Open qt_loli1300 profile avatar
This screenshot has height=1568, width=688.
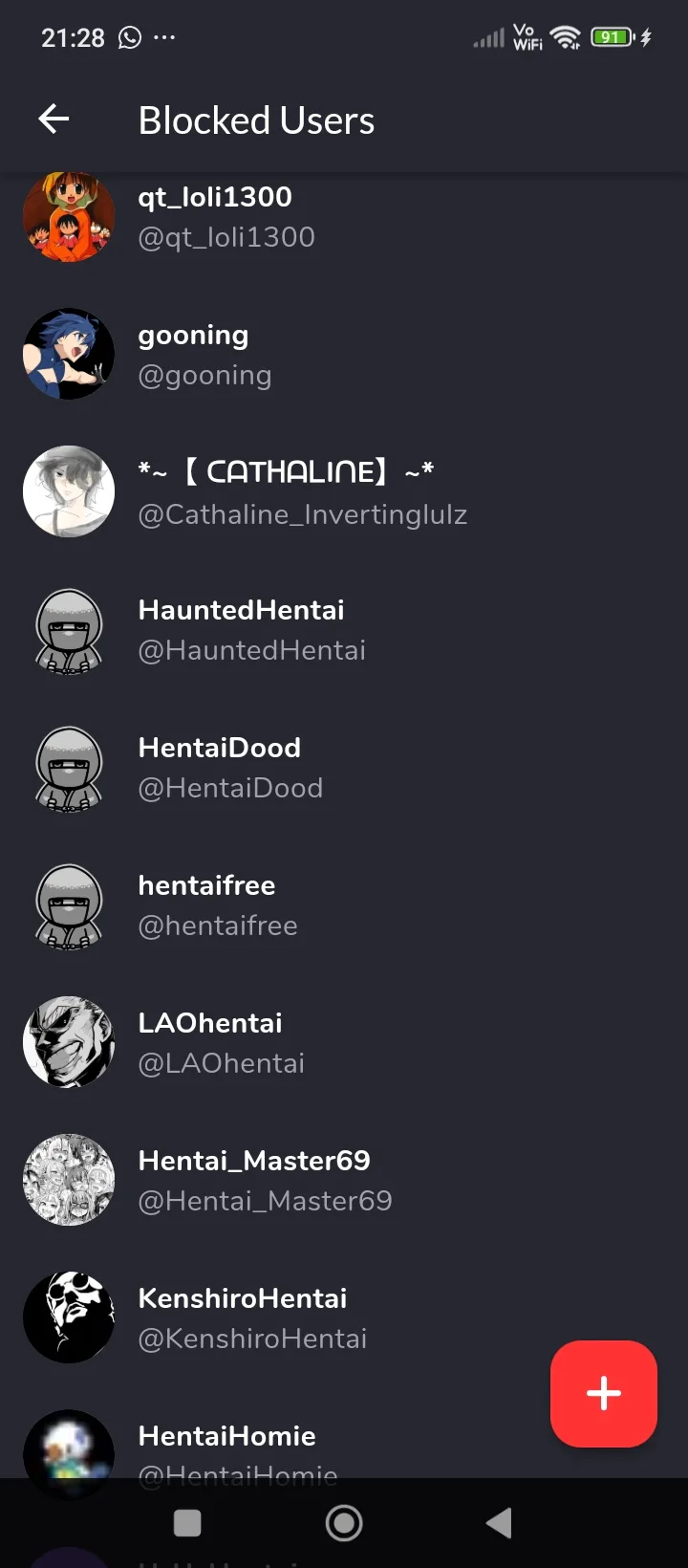coord(69,217)
